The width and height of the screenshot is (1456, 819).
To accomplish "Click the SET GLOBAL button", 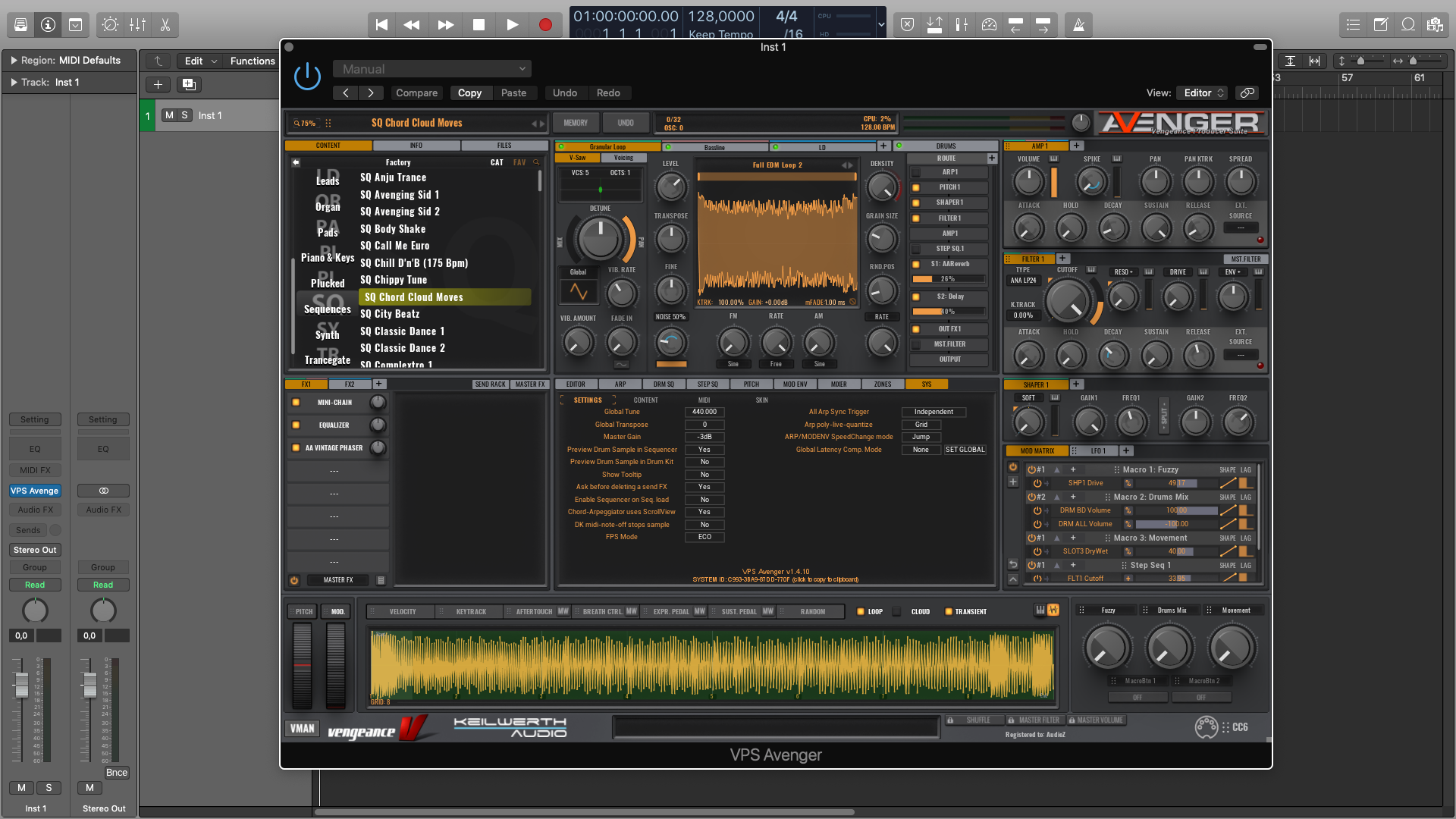I will [x=965, y=450].
